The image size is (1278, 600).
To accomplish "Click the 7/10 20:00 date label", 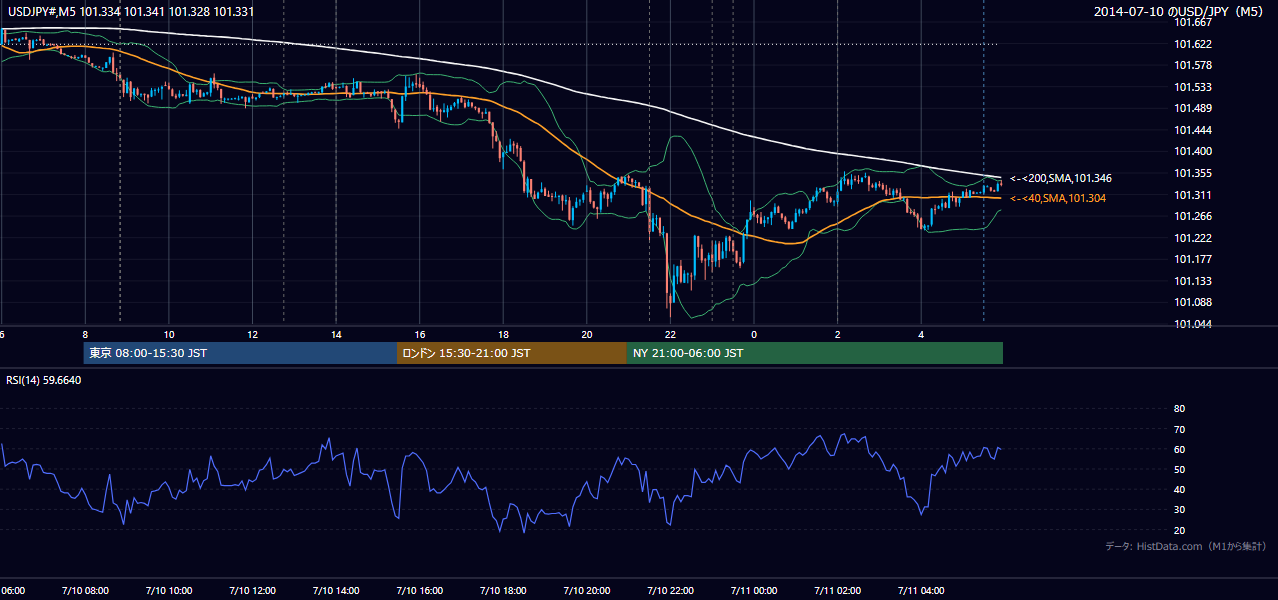I will [x=587, y=590].
